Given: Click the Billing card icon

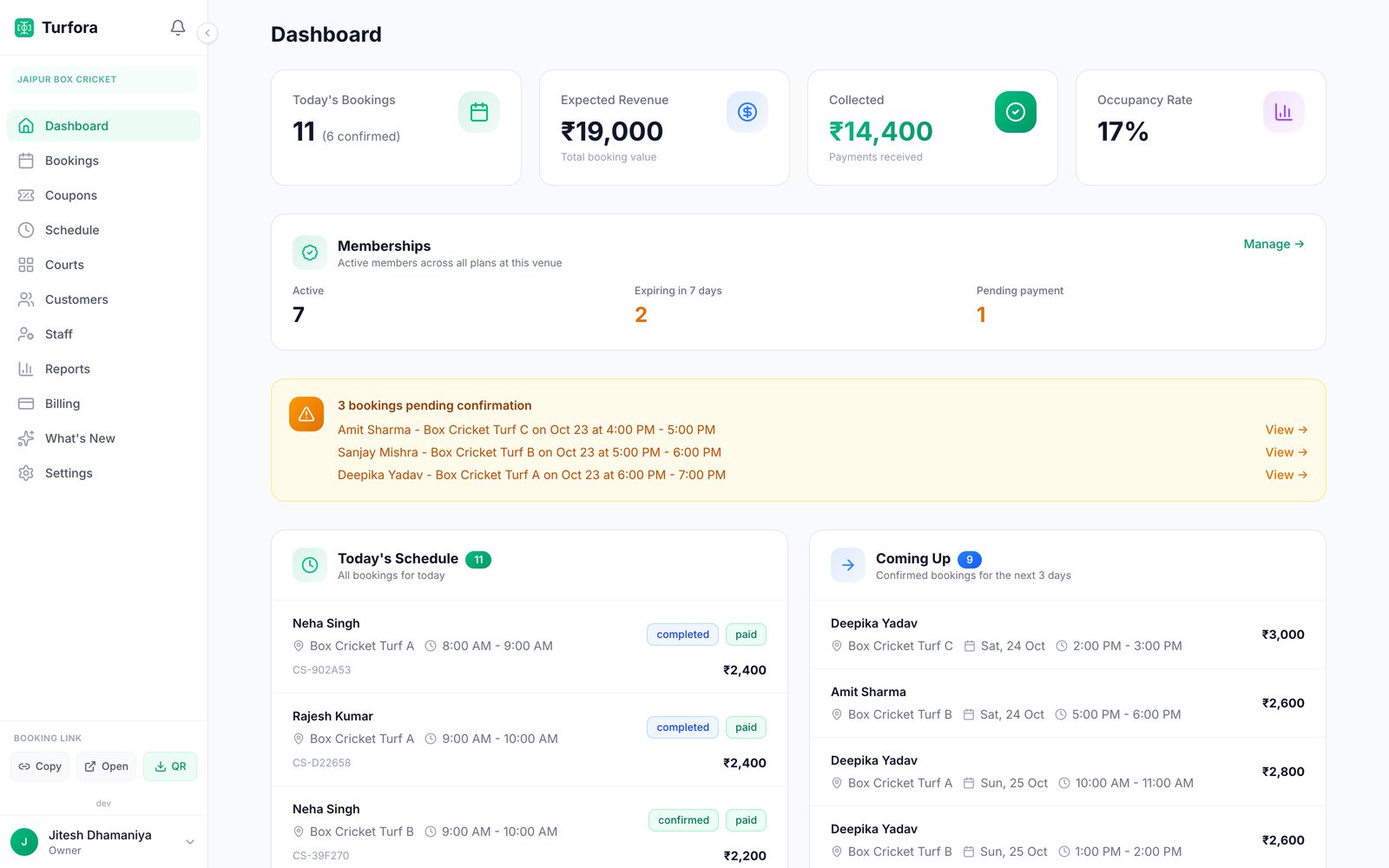Looking at the screenshot, I should click(26, 404).
